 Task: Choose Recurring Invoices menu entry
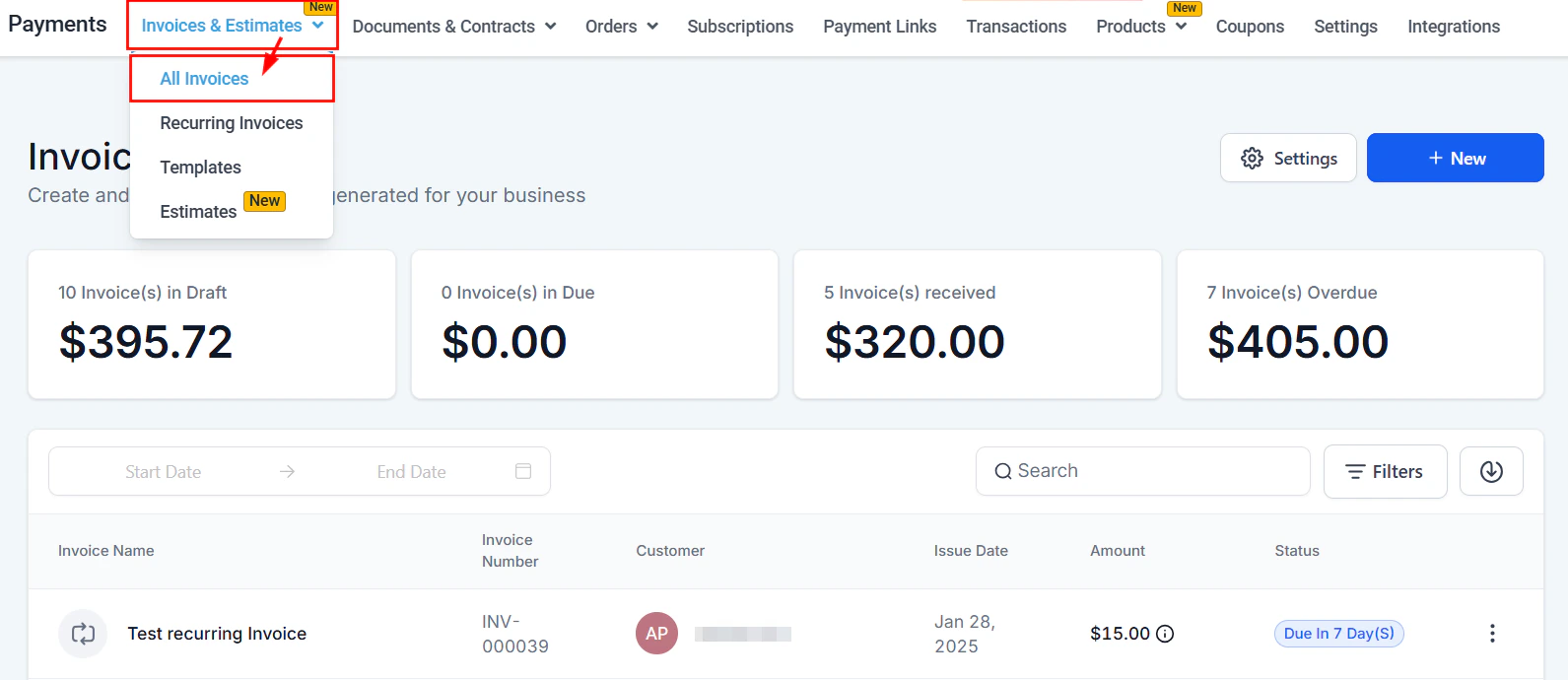click(232, 123)
